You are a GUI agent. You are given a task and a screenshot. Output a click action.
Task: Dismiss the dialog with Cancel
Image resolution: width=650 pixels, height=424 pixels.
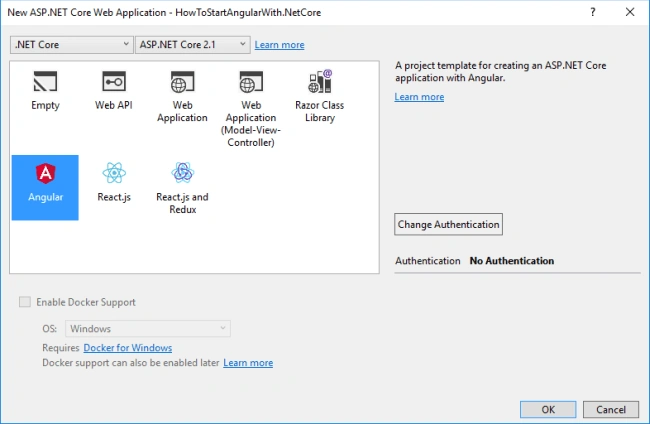611,409
